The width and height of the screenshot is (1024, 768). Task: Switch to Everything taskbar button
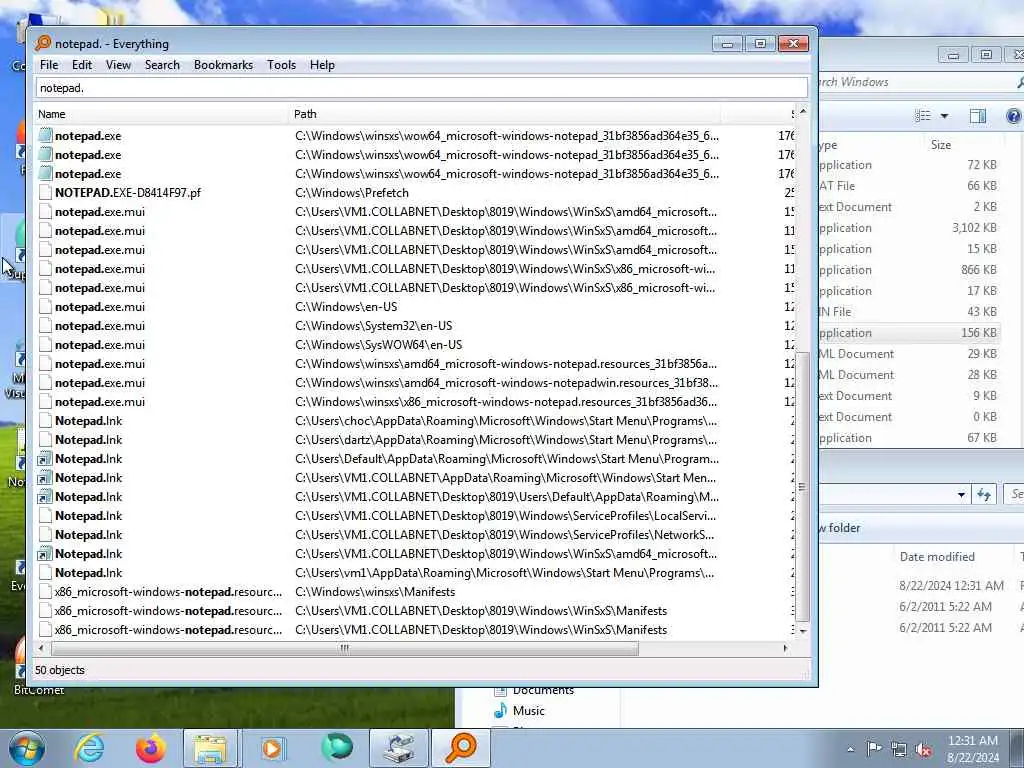(x=461, y=748)
